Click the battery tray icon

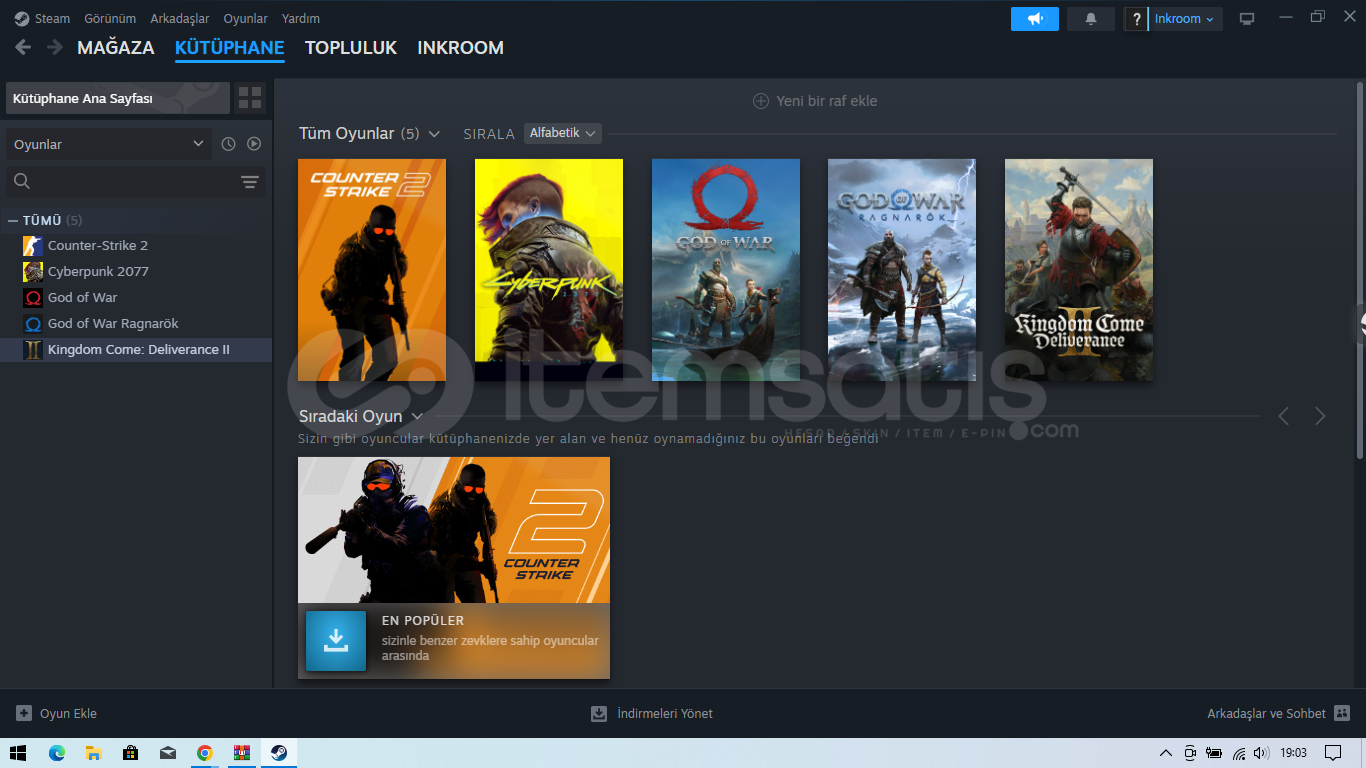pos(1214,753)
